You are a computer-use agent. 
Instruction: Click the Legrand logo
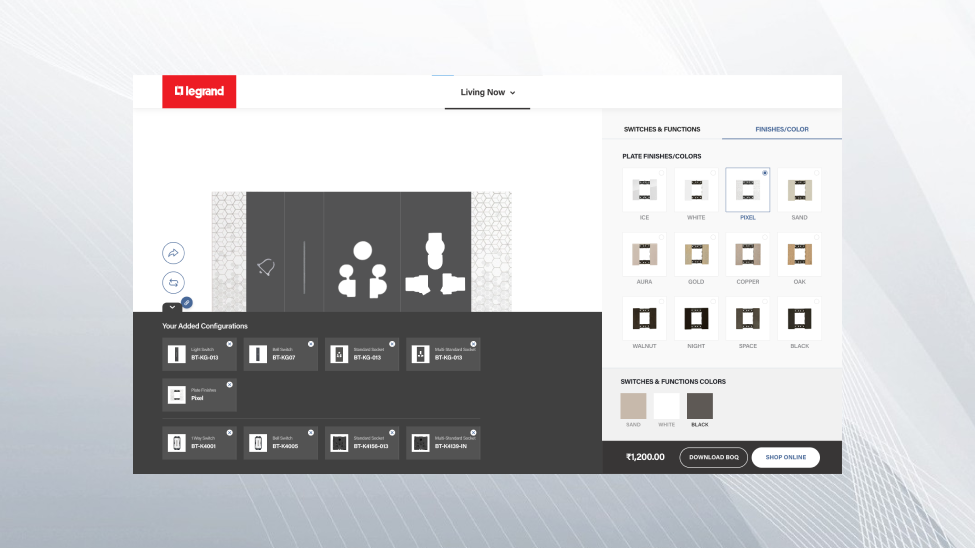[x=199, y=92]
